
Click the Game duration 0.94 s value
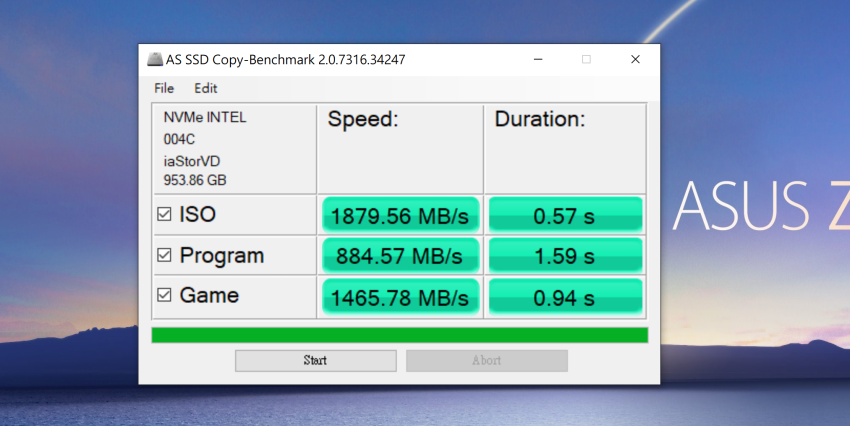(x=565, y=297)
